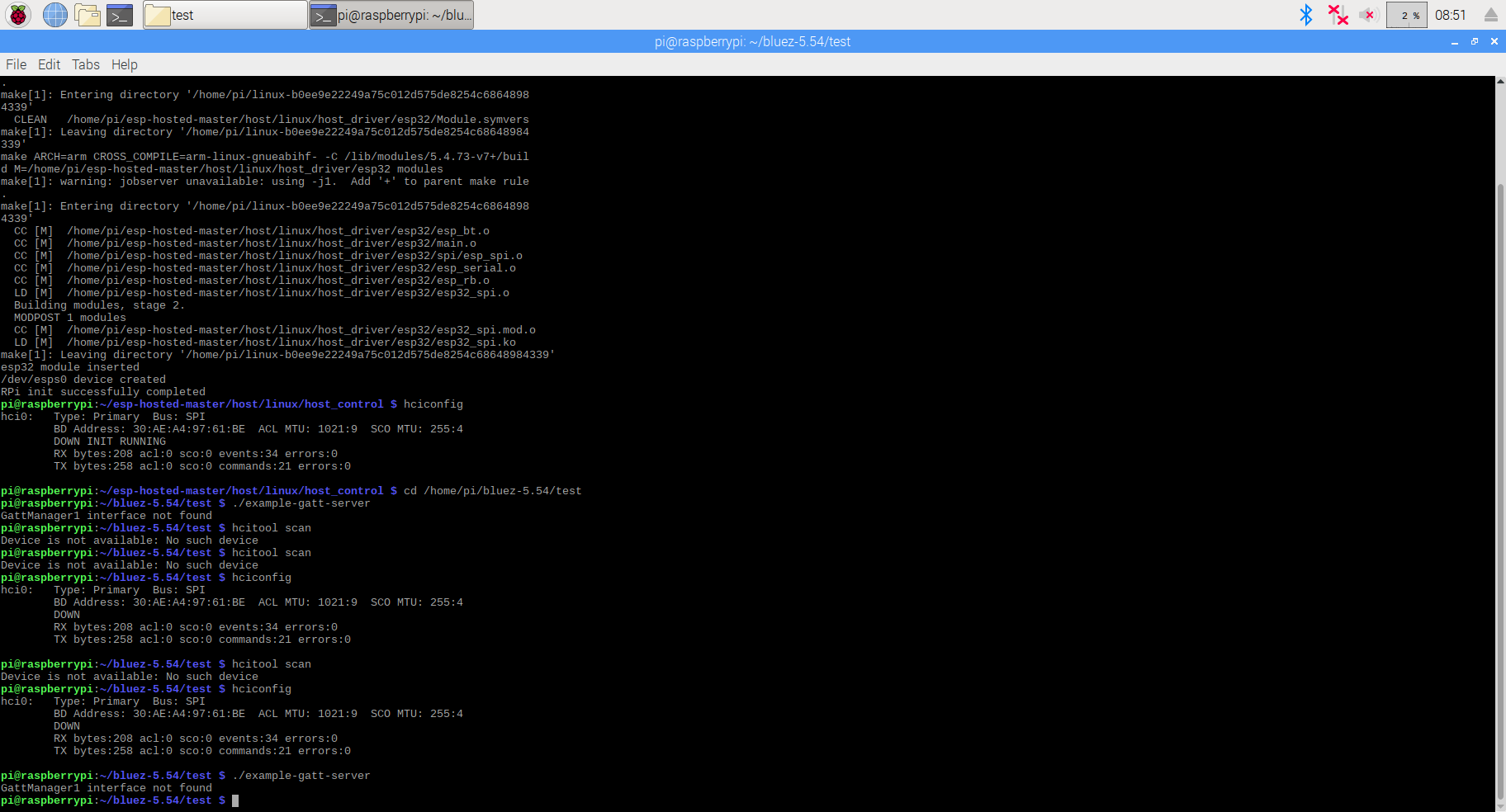Open the Bluetooth tray icon menu
The image size is (1506, 812).
pyautogui.click(x=1307, y=14)
